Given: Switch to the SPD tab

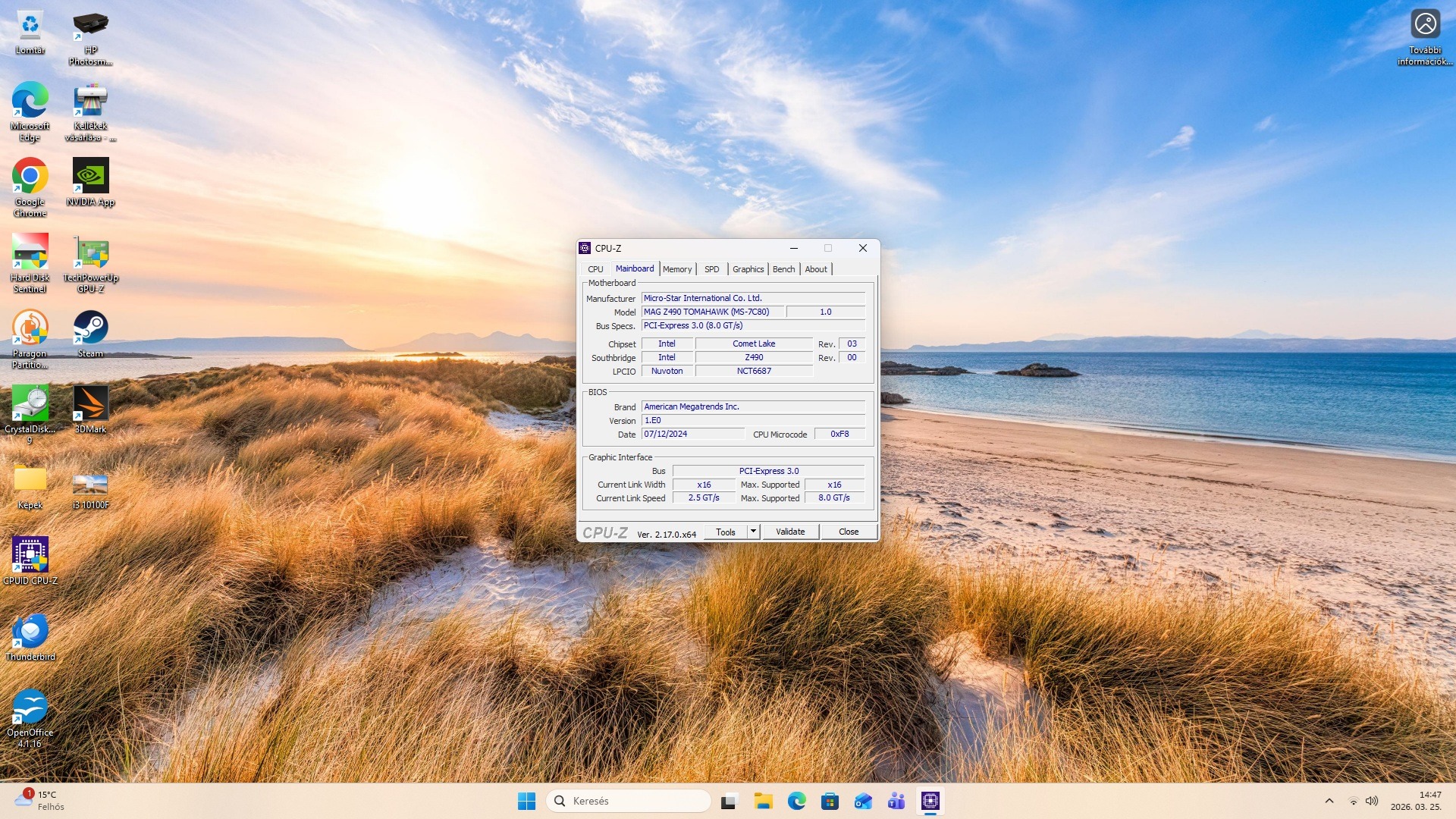Looking at the screenshot, I should pos(711,269).
